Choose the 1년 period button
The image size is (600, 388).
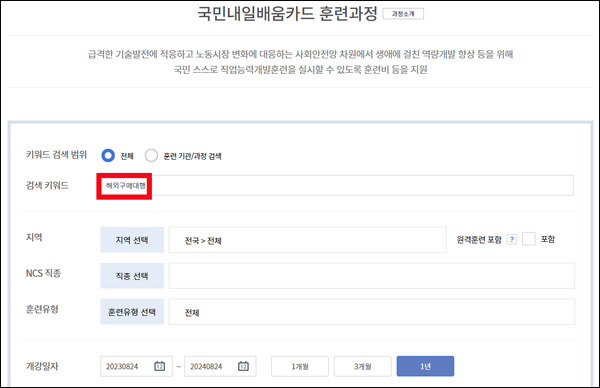[x=426, y=366]
